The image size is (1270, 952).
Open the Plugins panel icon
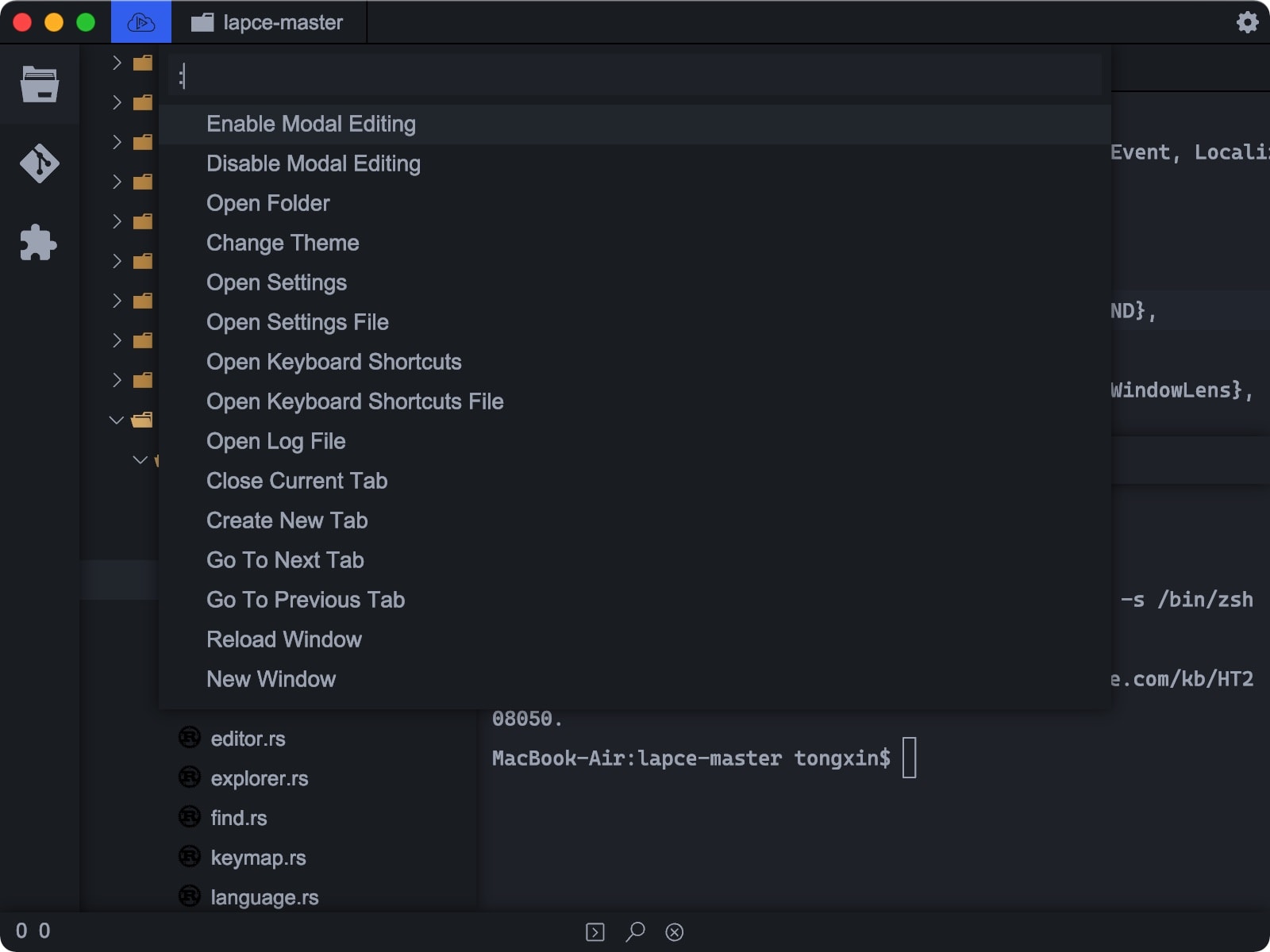(x=39, y=243)
